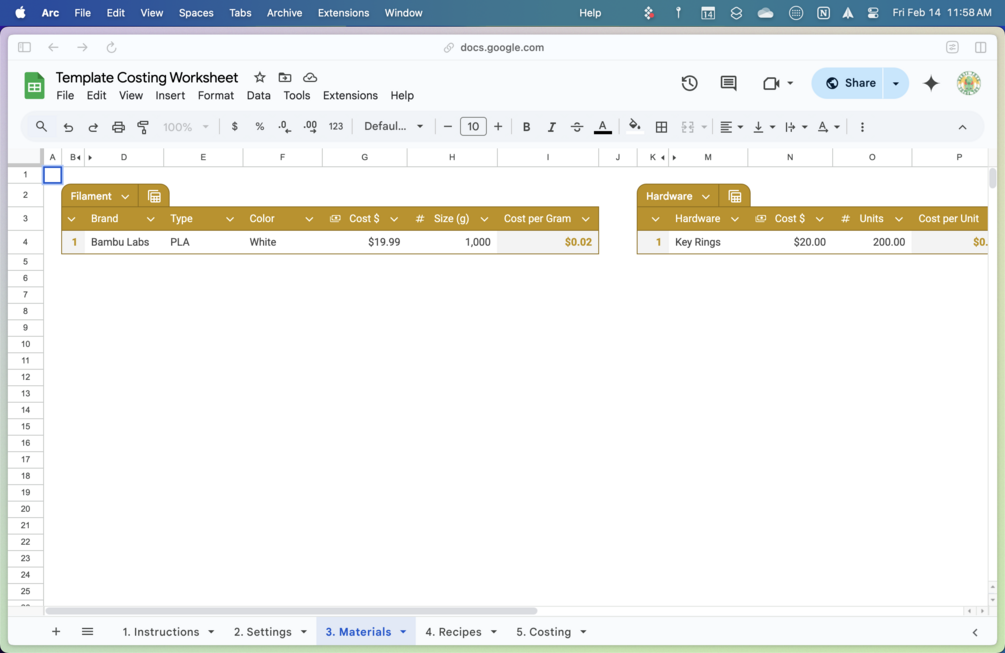Click the move to folder icon

pos(285,78)
